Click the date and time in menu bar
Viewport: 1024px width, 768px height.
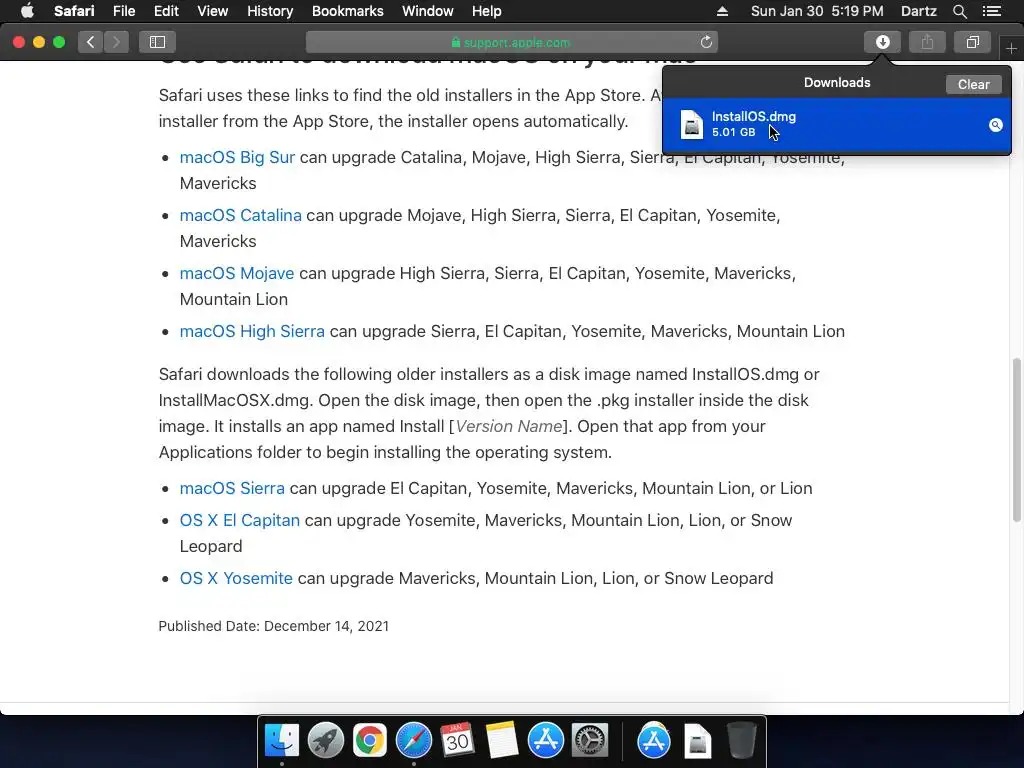pyautogui.click(x=817, y=11)
